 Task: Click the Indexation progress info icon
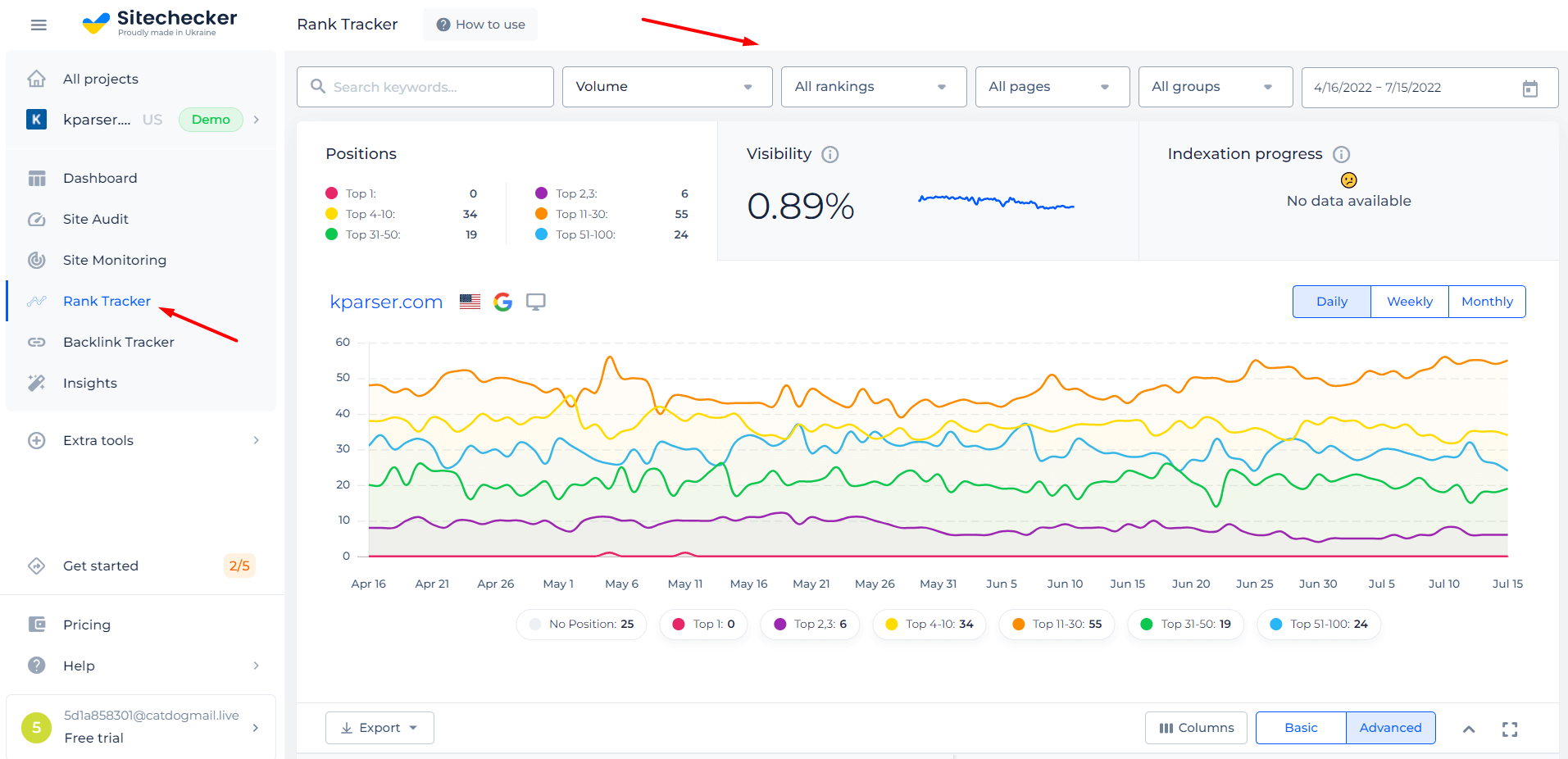[x=1342, y=154]
